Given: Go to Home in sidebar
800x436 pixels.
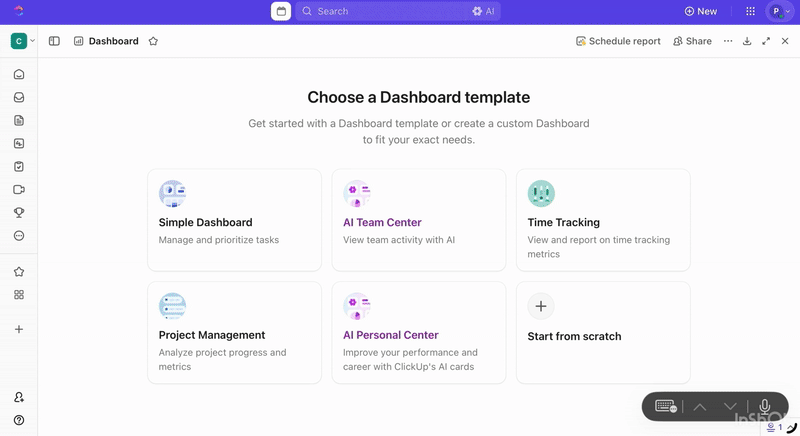Looking at the screenshot, I should tap(19, 74).
